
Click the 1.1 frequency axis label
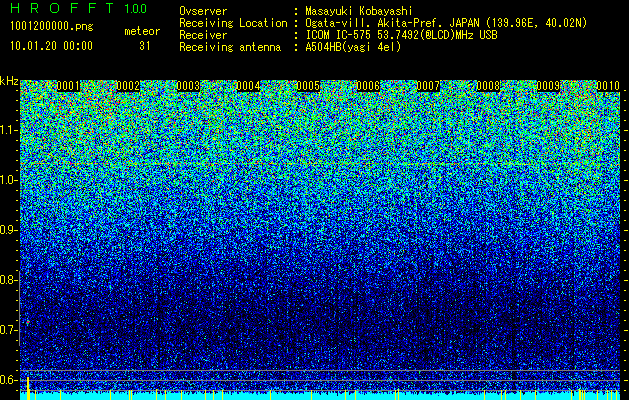point(8,130)
